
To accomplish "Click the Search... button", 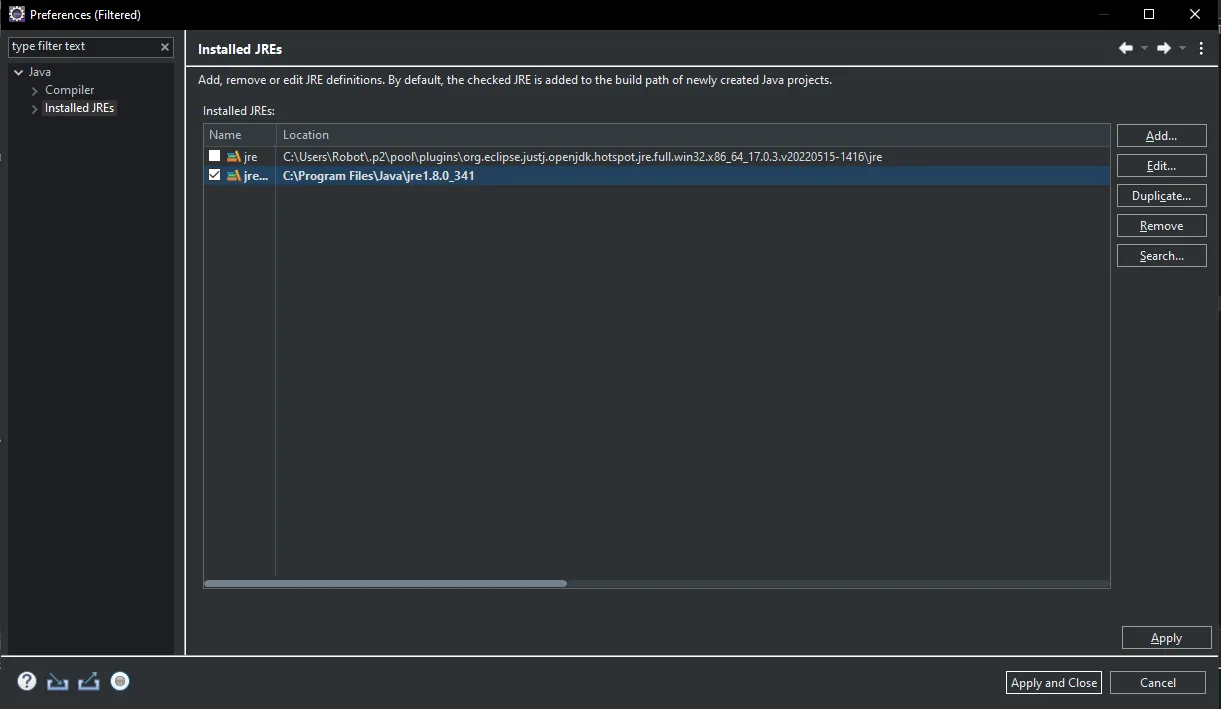I will coord(1162,256).
